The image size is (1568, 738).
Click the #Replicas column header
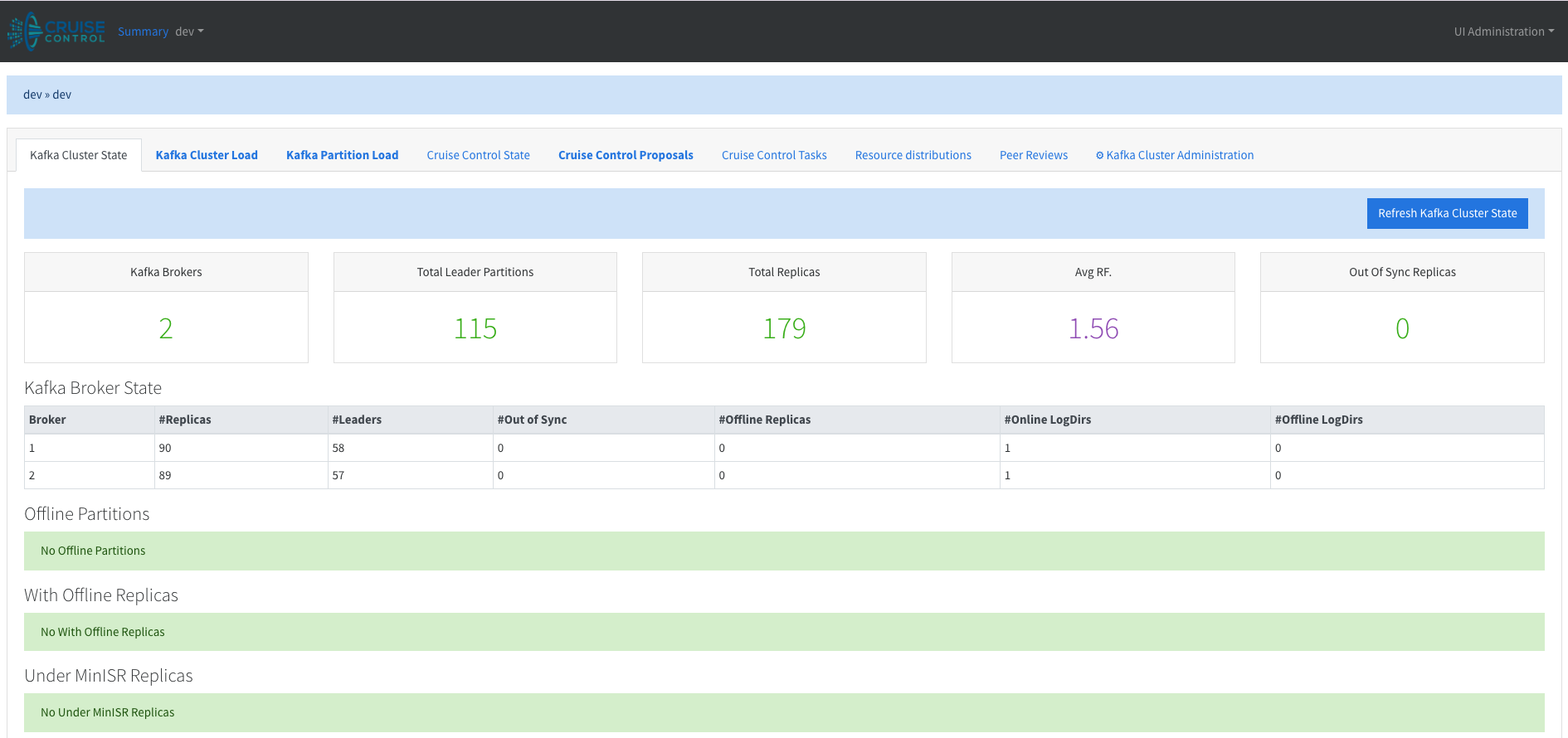[x=185, y=420]
